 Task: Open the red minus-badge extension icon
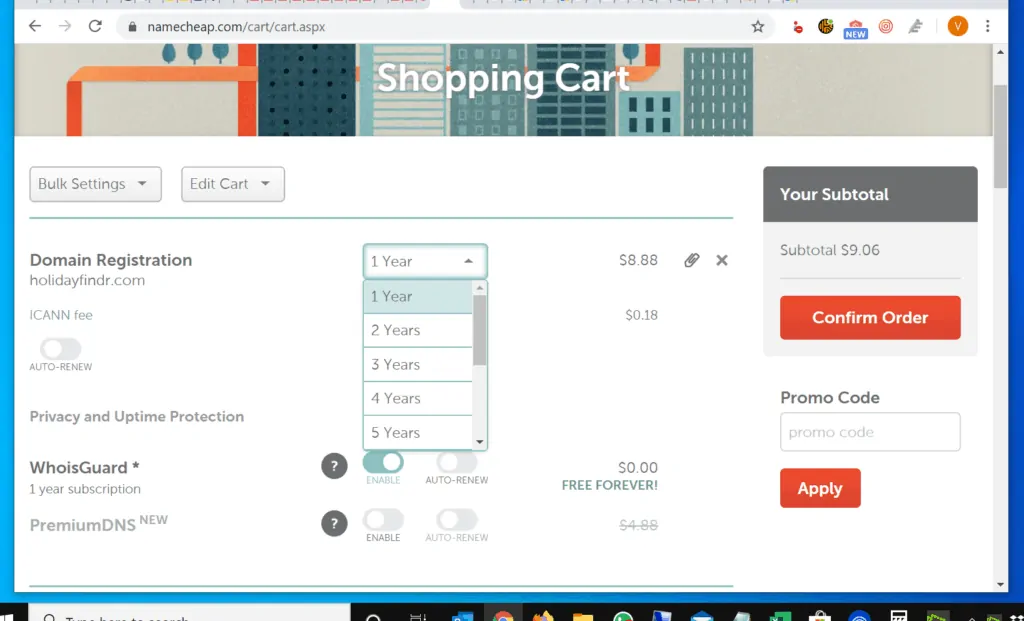coord(797,27)
